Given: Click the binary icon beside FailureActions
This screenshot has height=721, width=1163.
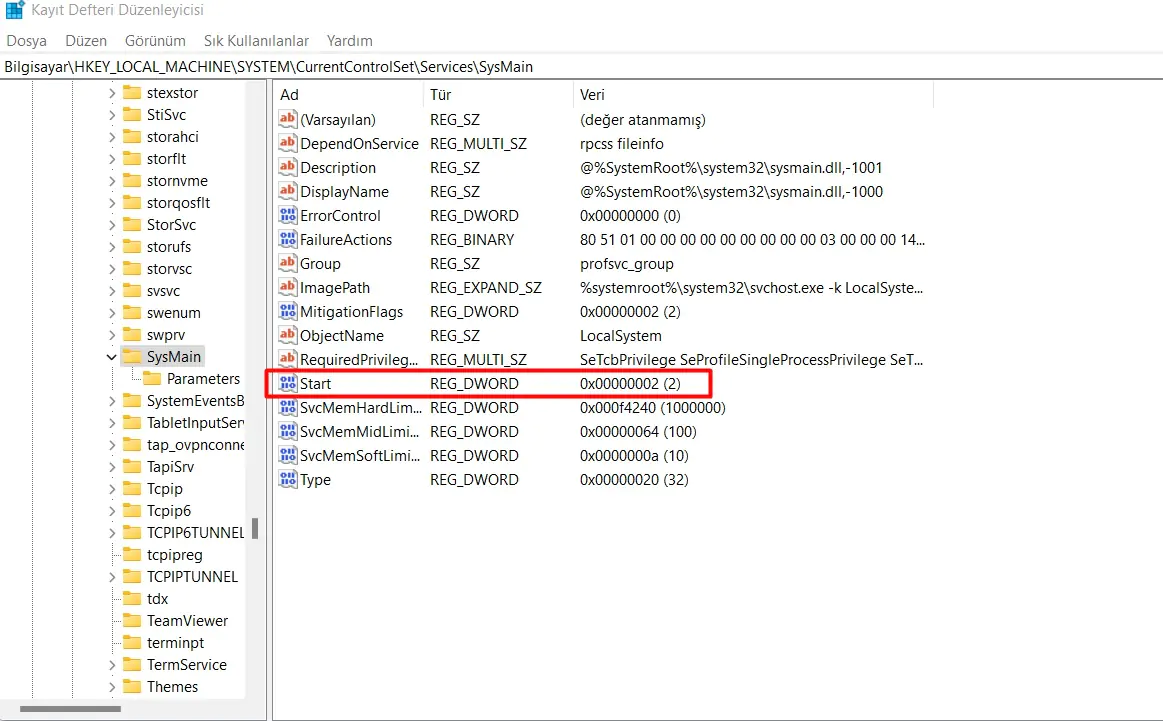Looking at the screenshot, I should pos(287,239).
